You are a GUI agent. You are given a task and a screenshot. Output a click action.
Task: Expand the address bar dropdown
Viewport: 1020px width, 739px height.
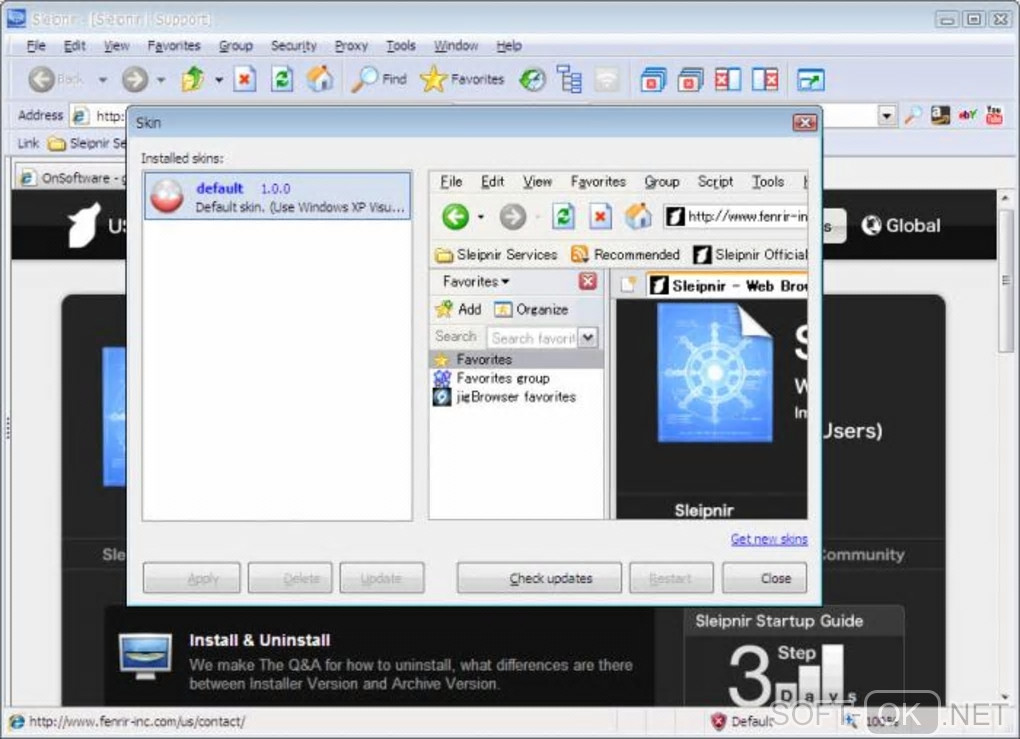tap(886, 116)
